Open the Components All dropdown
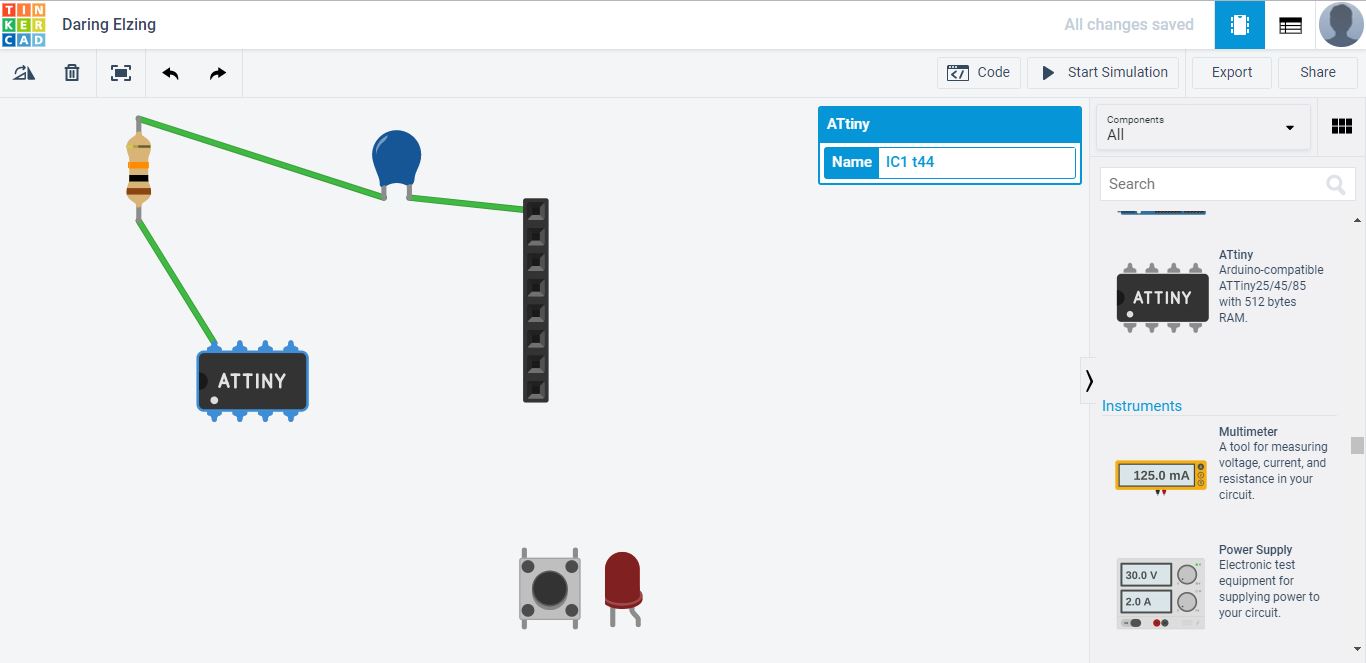 pos(1203,127)
